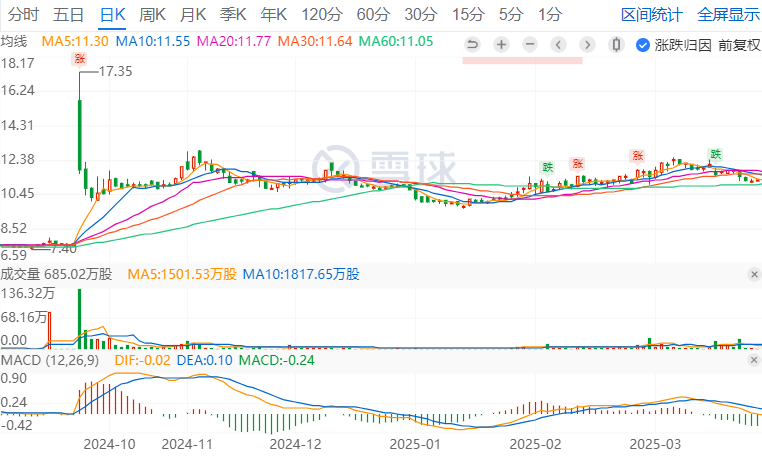Click the 涨 marker just before 2025-03

coord(637,155)
